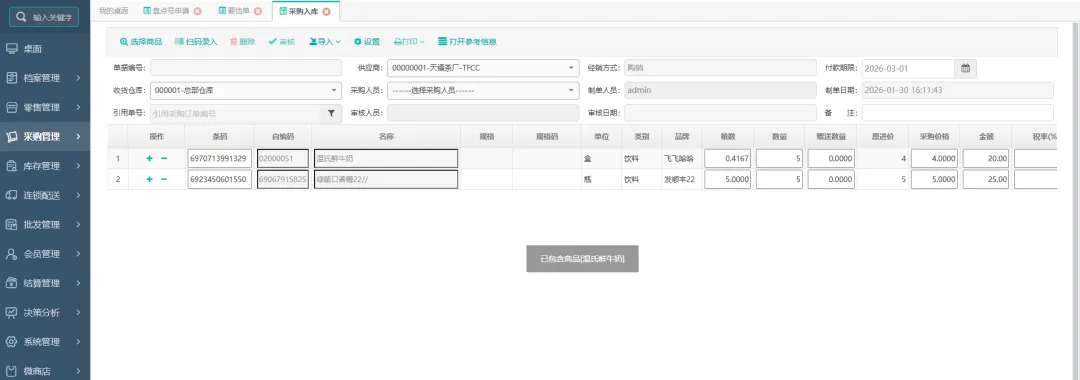Click the 已包含商品 toast message
The width and height of the screenshot is (1080, 380).
tap(582, 259)
